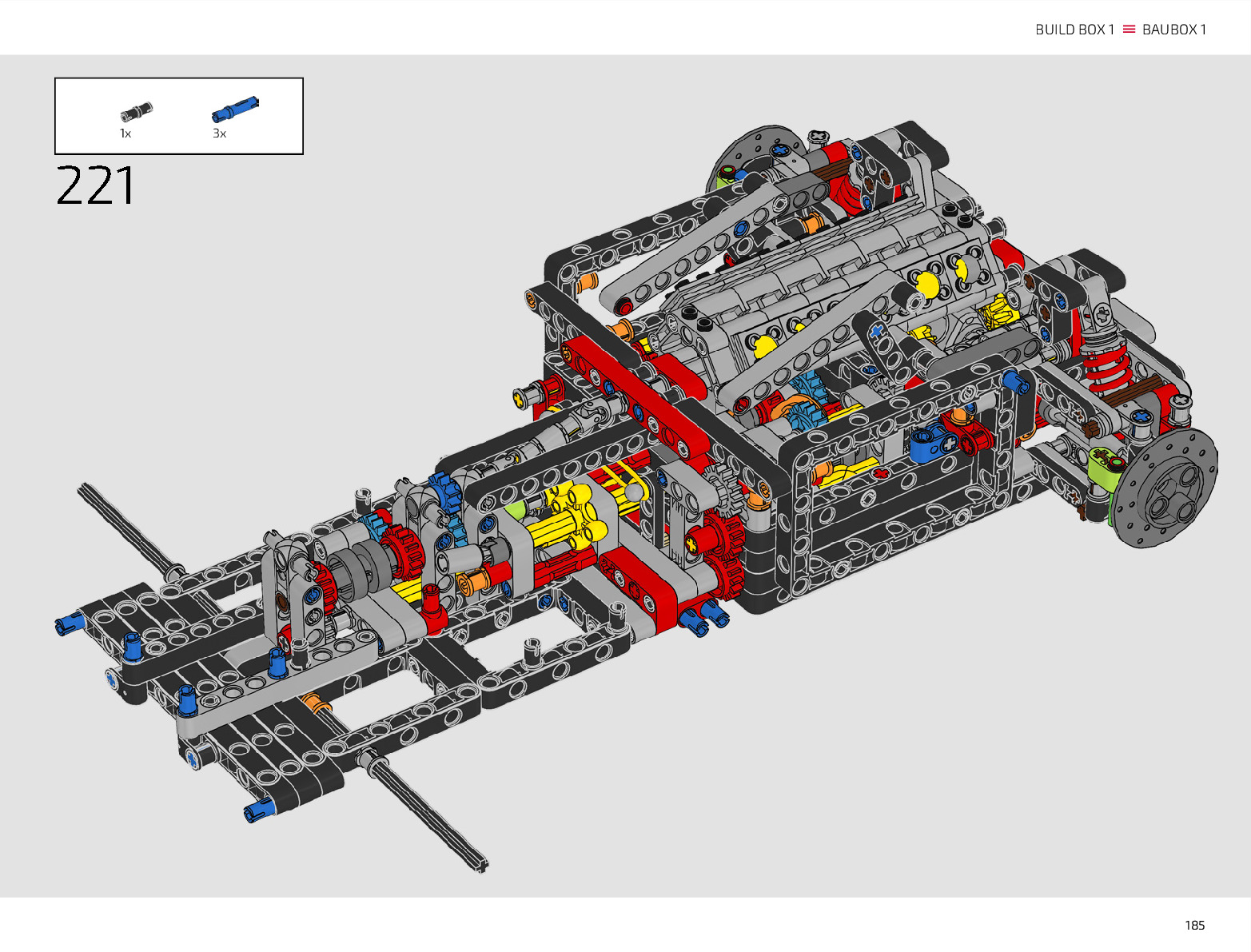
Task: Click step number 221
Action: [x=97, y=185]
